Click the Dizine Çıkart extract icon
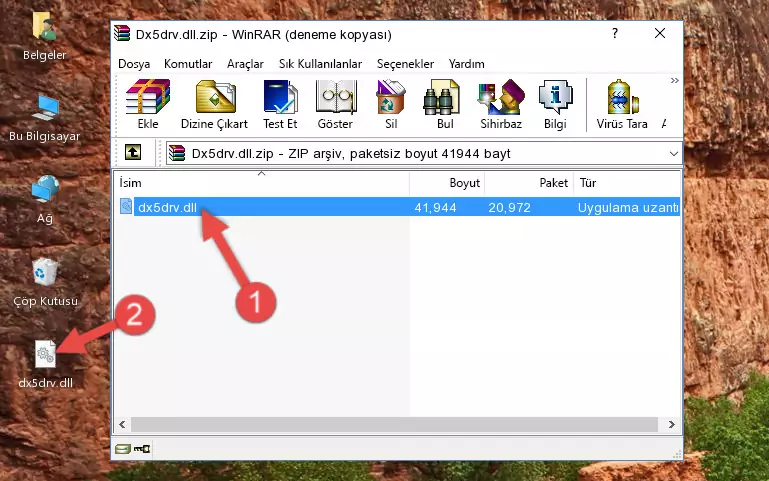The image size is (769, 481). (215, 97)
